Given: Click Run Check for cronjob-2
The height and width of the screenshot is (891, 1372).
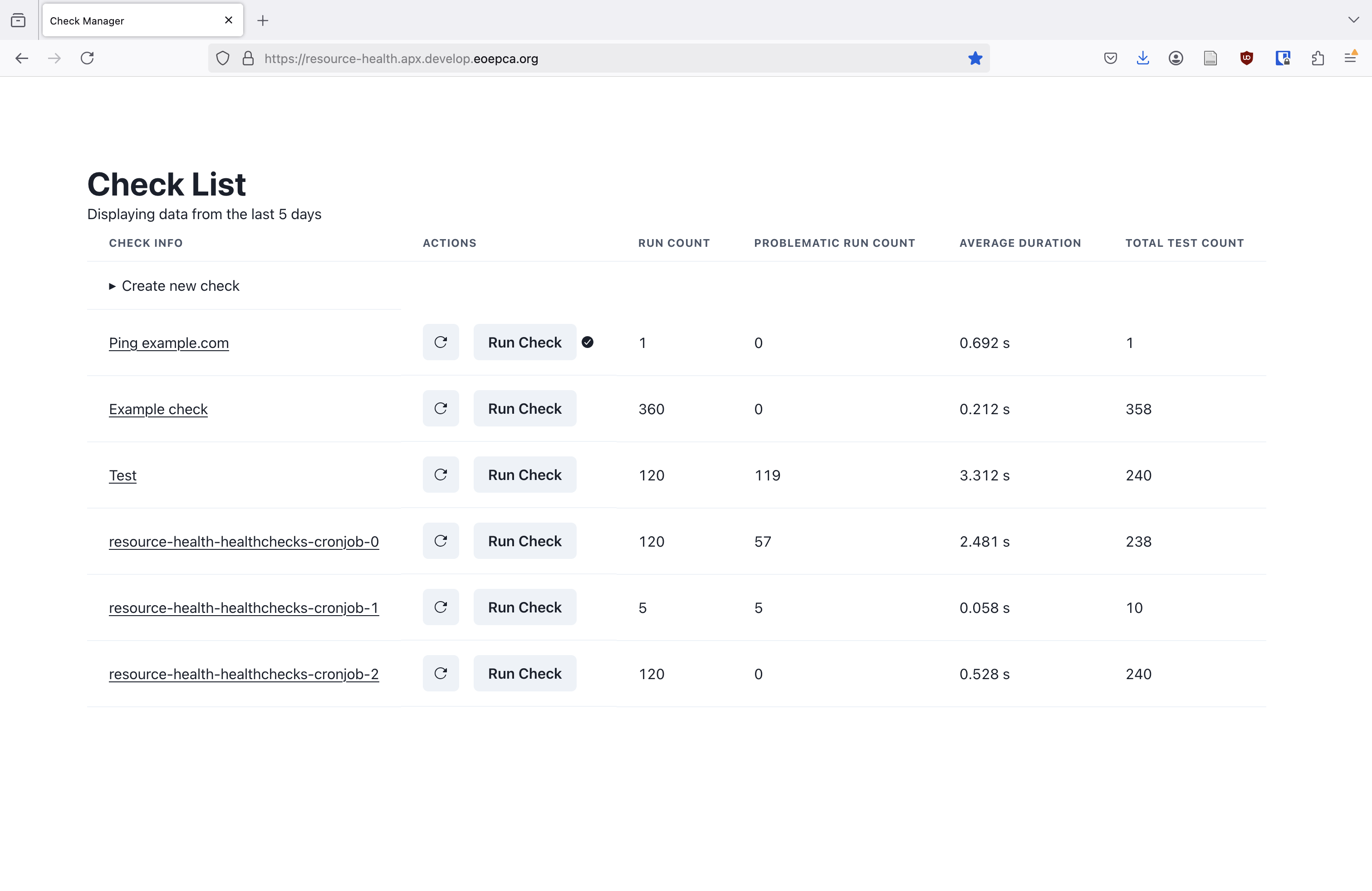Looking at the screenshot, I should click(524, 674).
